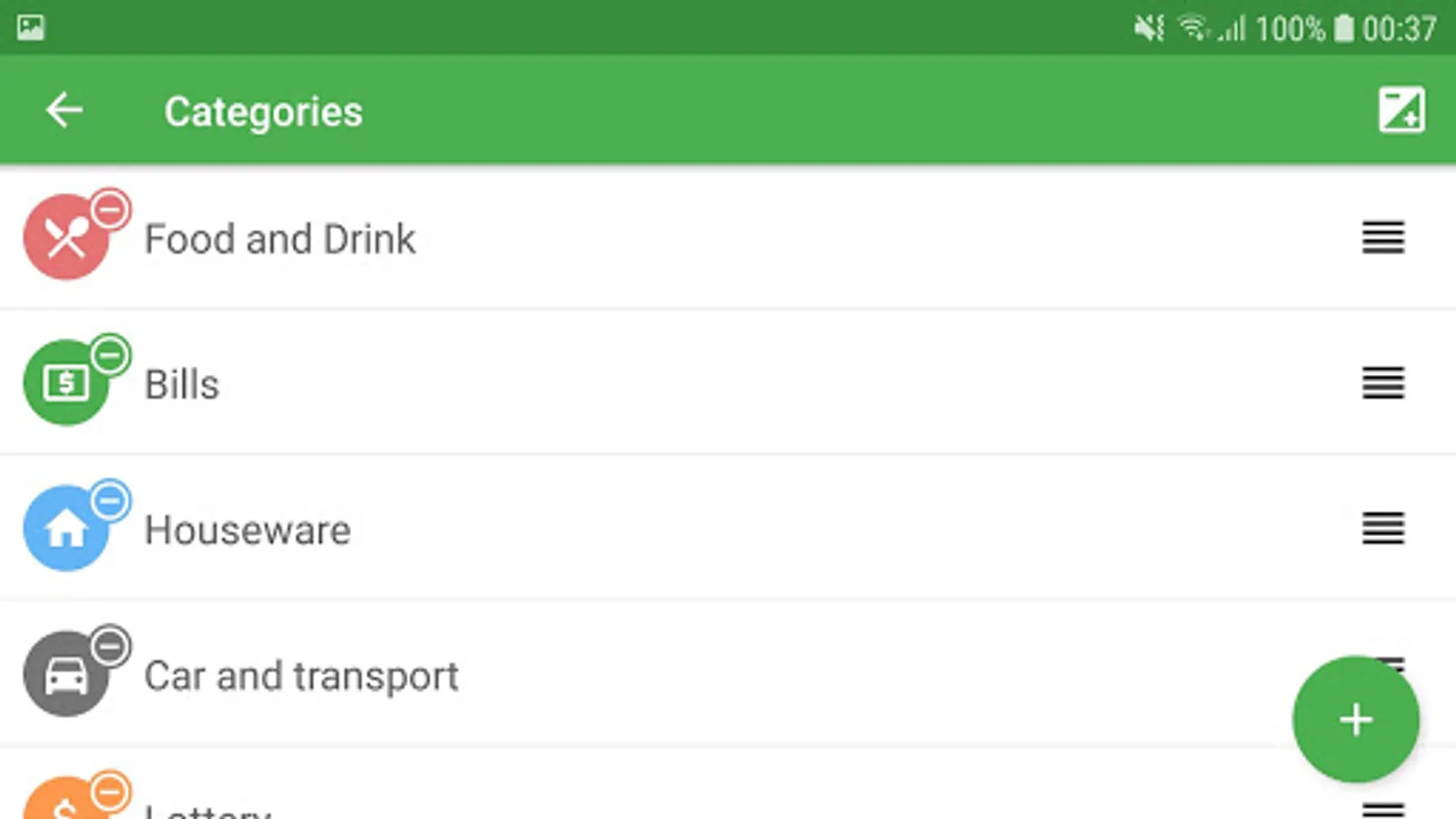This screenshot has height=819, width=1456.
Task: Remove Food and Drink via minus badge
Action: click(x=110, y=210)
